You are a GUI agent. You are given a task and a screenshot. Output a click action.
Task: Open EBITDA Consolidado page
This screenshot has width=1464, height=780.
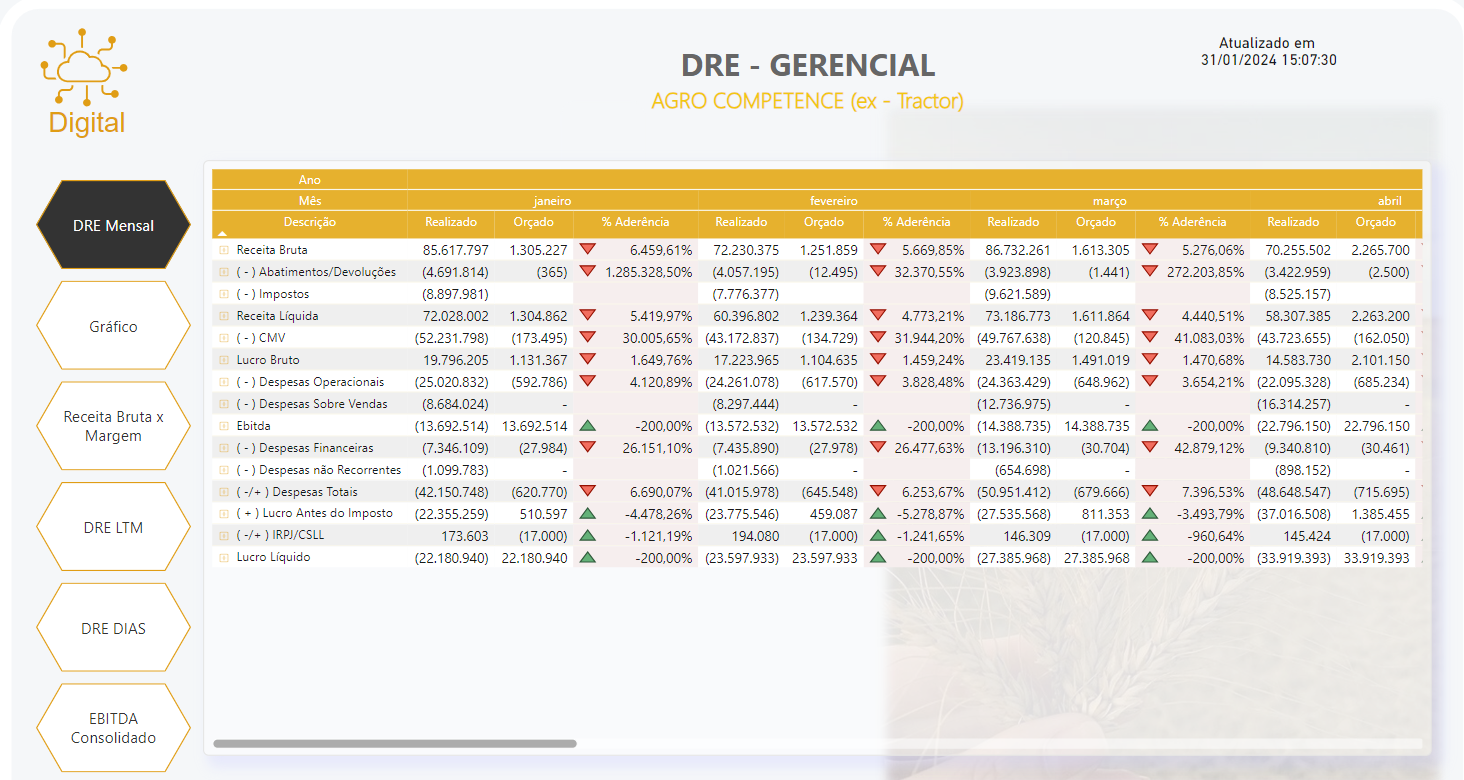click(113, 728)
